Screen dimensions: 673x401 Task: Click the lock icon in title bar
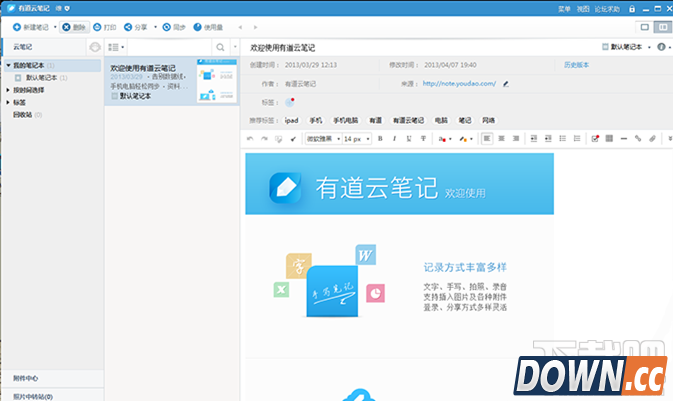632,9
